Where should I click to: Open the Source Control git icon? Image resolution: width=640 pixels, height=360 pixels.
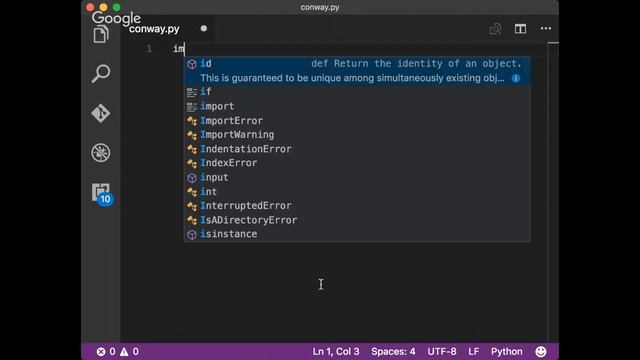coord(100,113)
